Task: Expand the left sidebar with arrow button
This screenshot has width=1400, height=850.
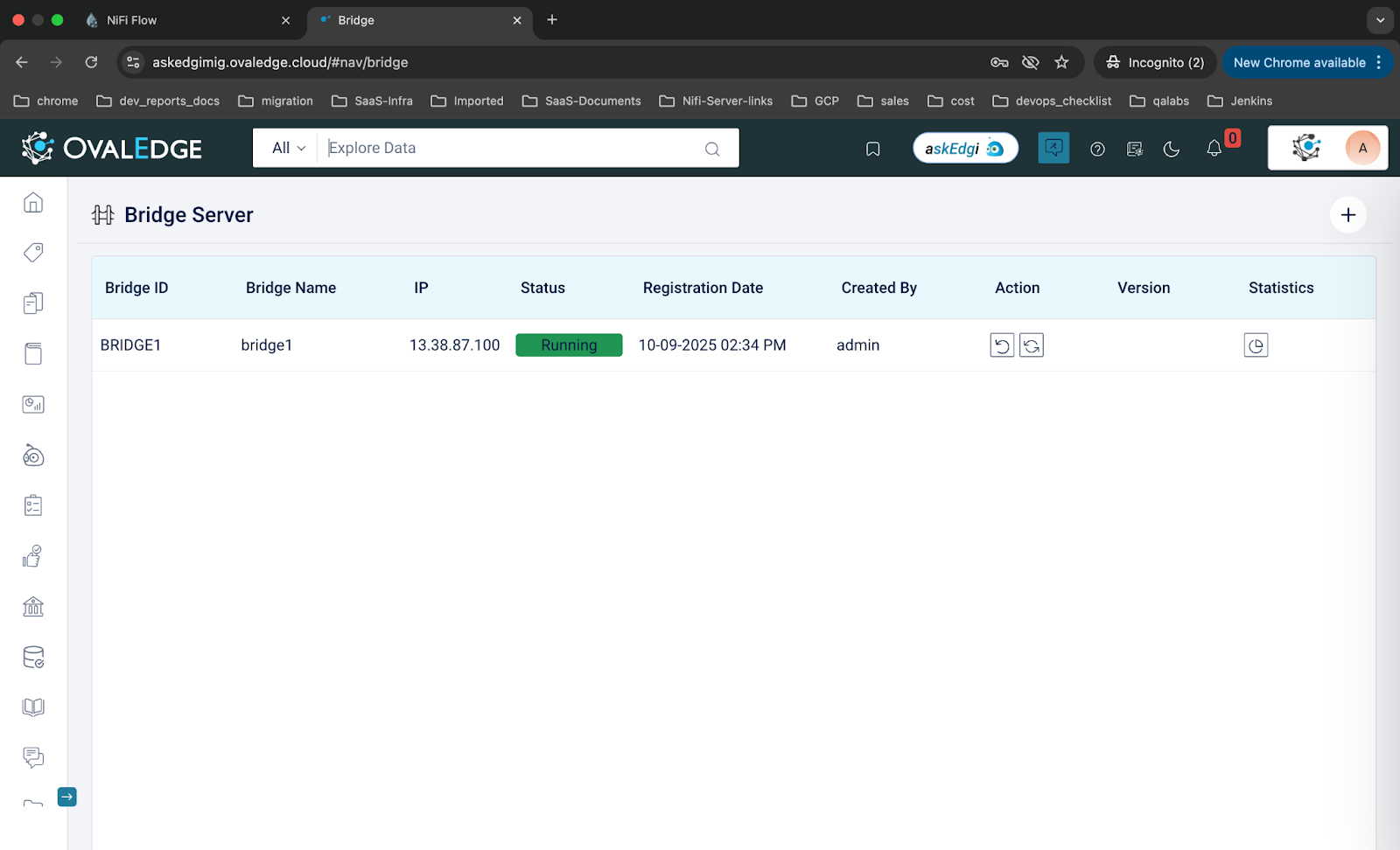Action: pyautogui.click(x=66, y=797)
